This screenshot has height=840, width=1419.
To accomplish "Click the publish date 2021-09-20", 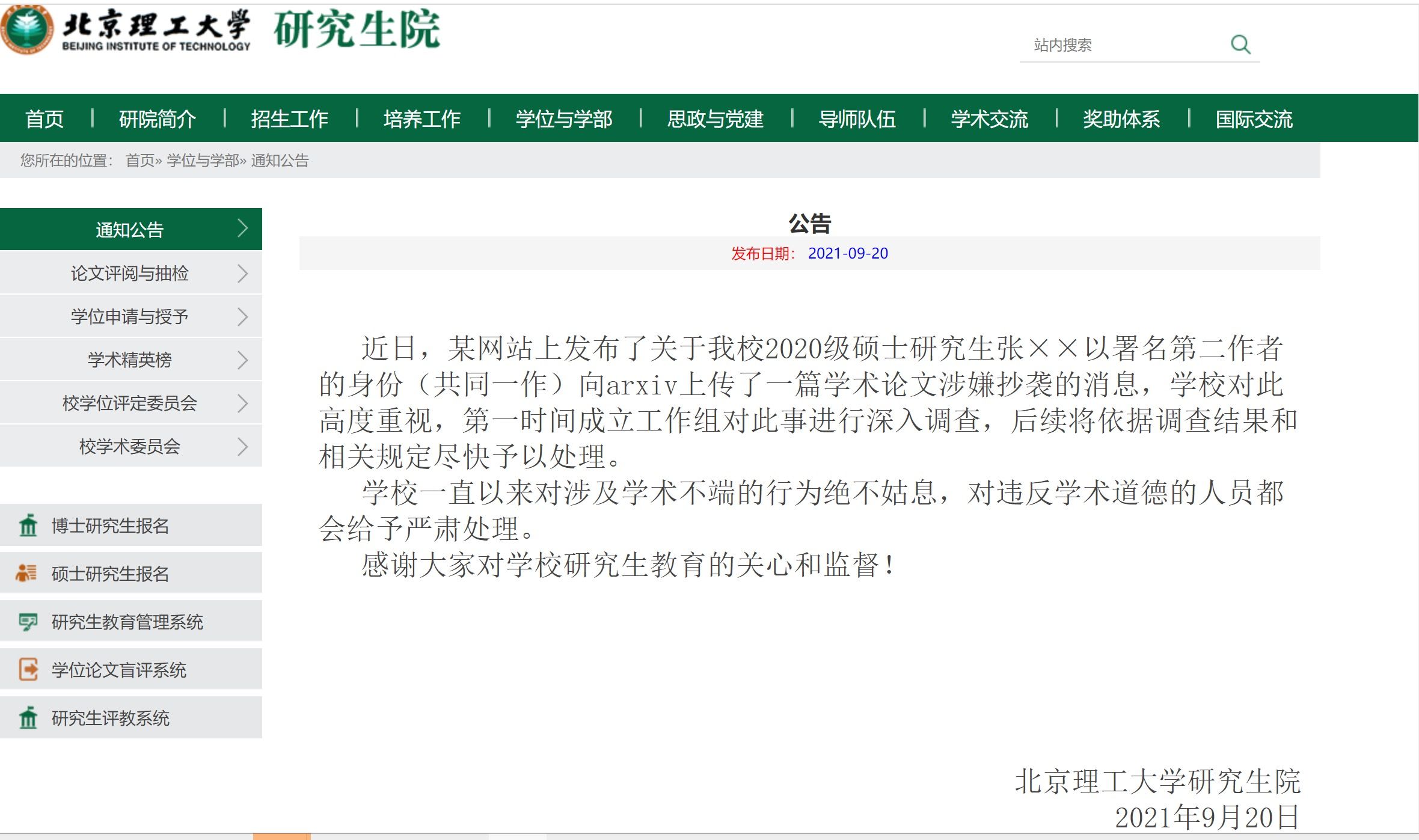I will coord(848,253).
